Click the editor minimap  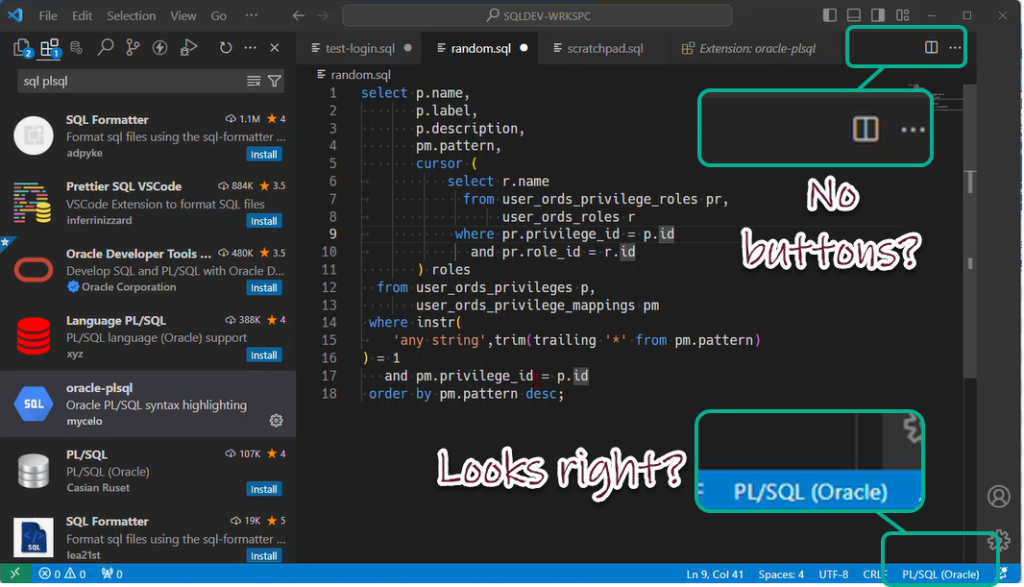point(937,99)
